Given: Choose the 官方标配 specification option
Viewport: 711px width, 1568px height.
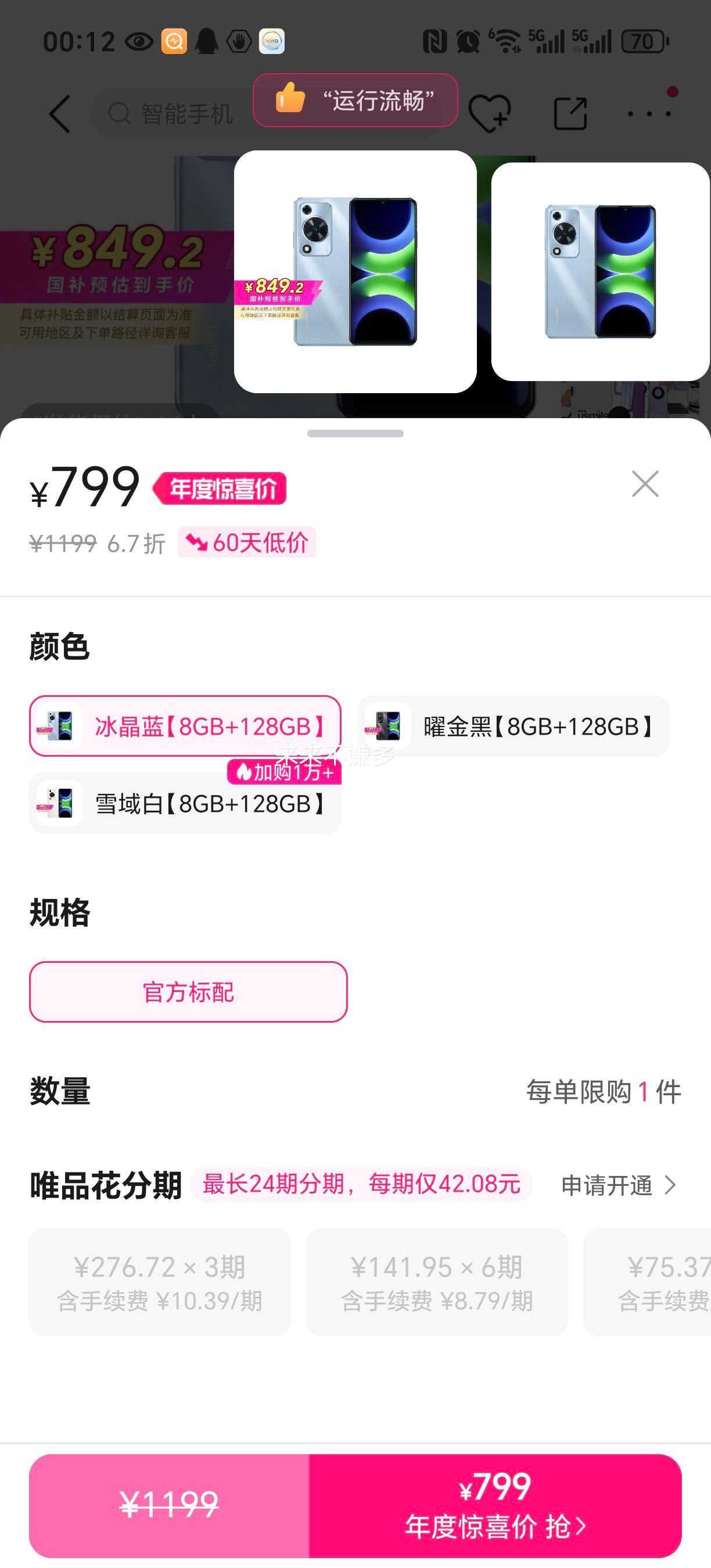Looking at the screenshot, I should [x=188, y=991].
